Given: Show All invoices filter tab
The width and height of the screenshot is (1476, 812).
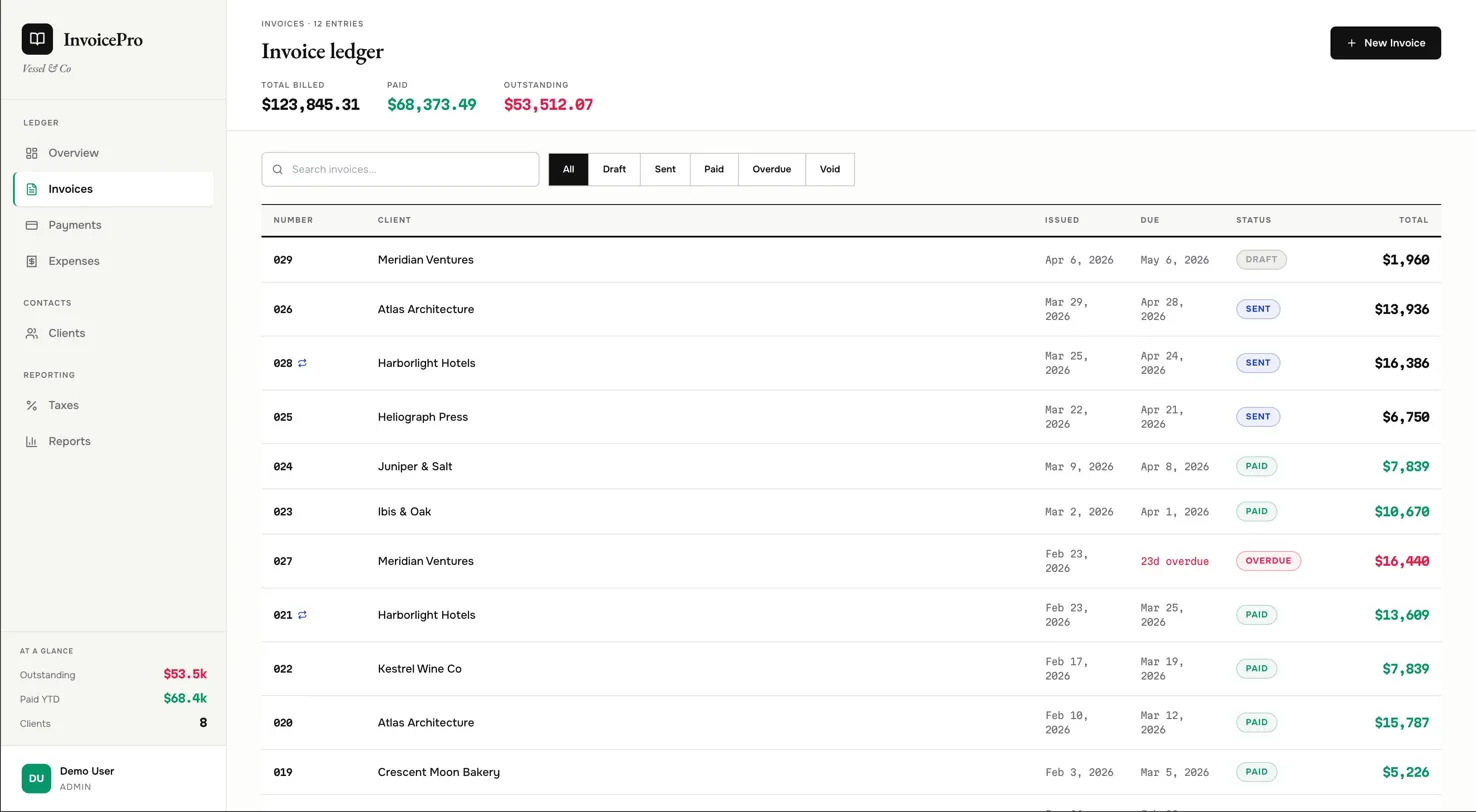Looking at the screenshot, I should pos(568,169).
